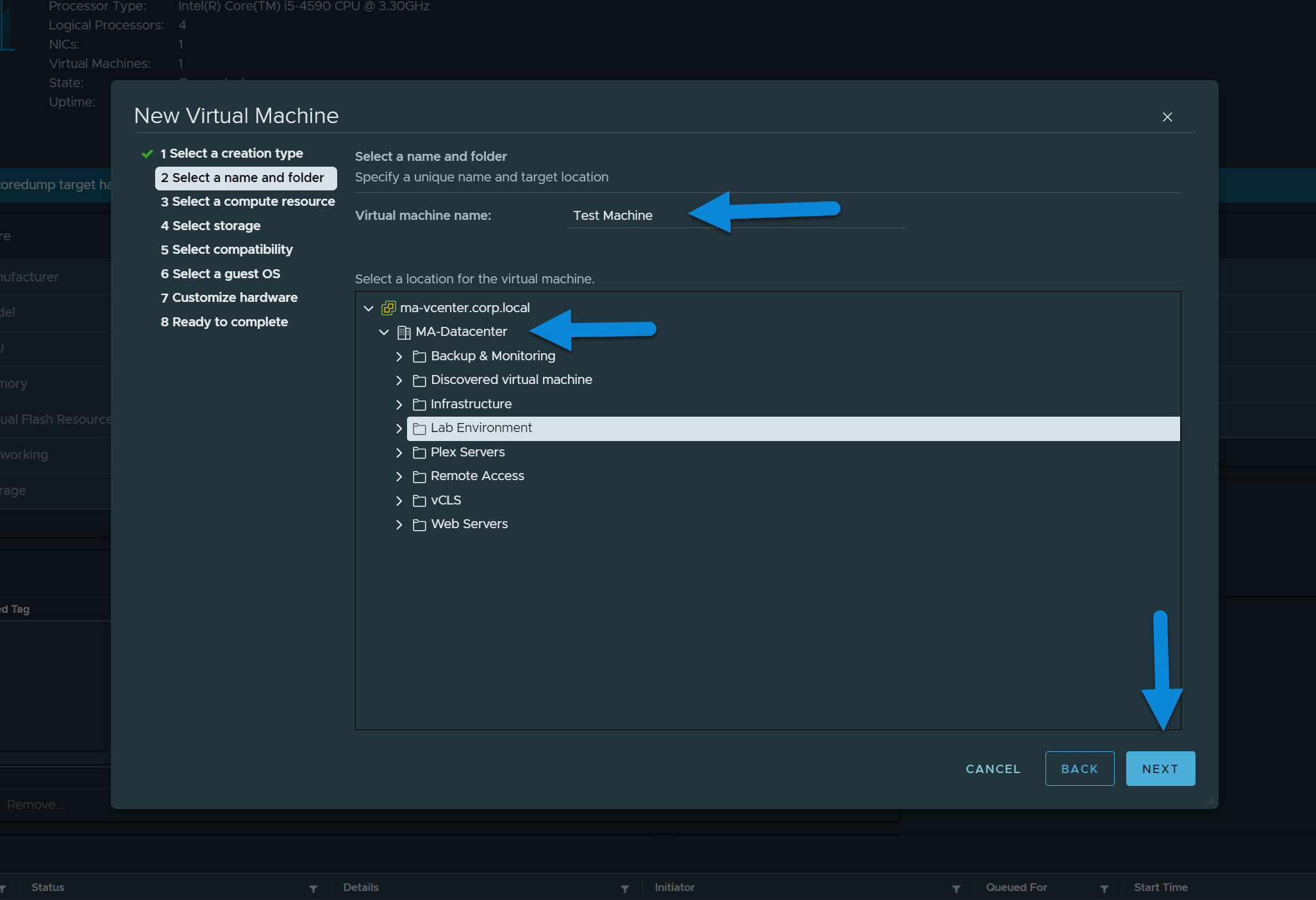Select step 4 Select storage
The height and width of the screenshot is (900, 1316).
(210, 226)
